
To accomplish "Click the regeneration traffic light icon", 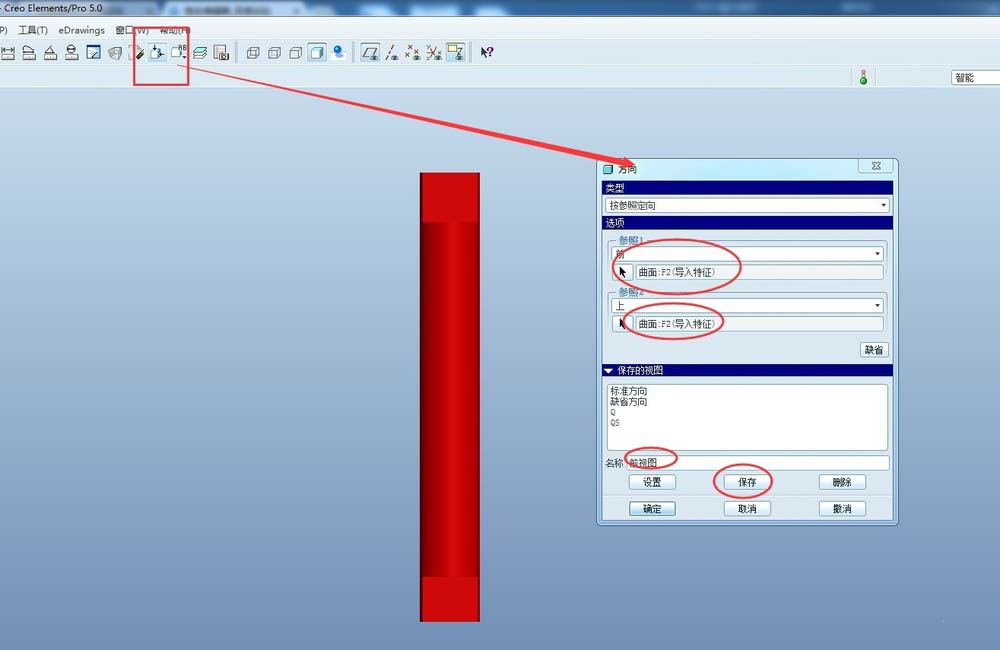I will [863, 78].
